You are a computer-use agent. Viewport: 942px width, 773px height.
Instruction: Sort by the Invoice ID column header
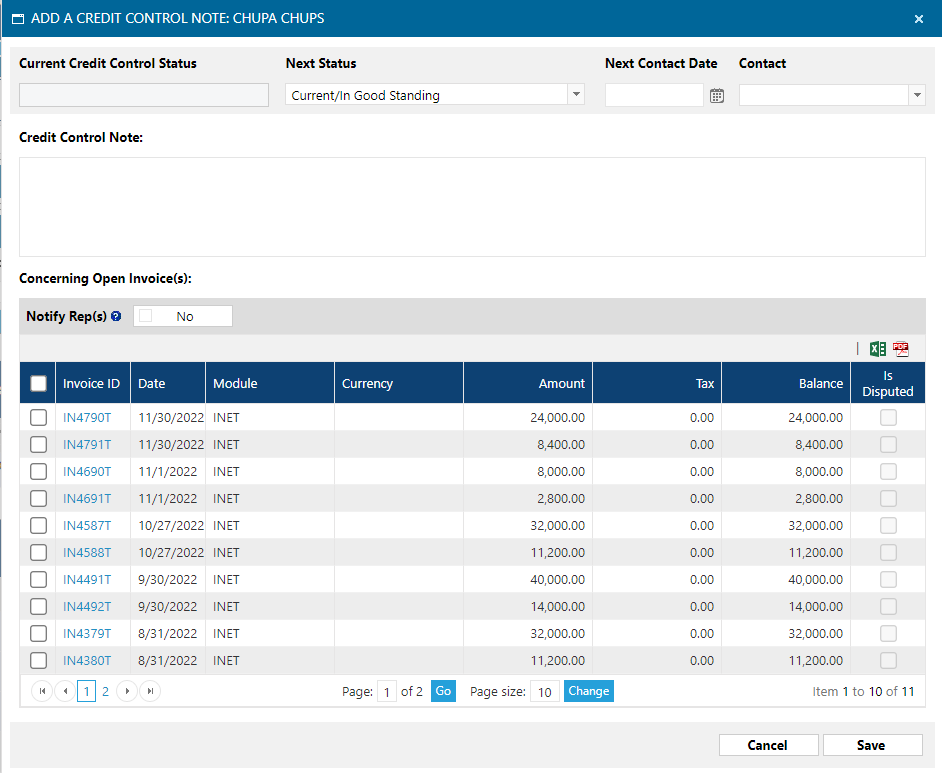(x=91, y=383)
